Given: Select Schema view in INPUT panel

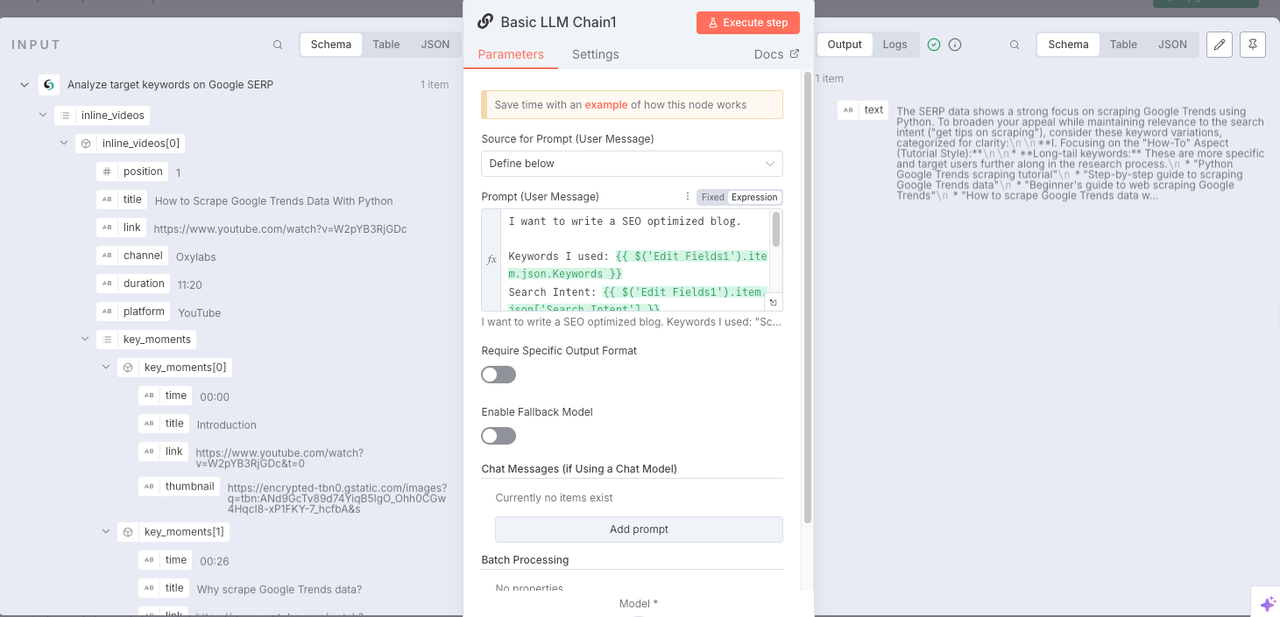Looking at the screenshot, I should click(331, 44).
